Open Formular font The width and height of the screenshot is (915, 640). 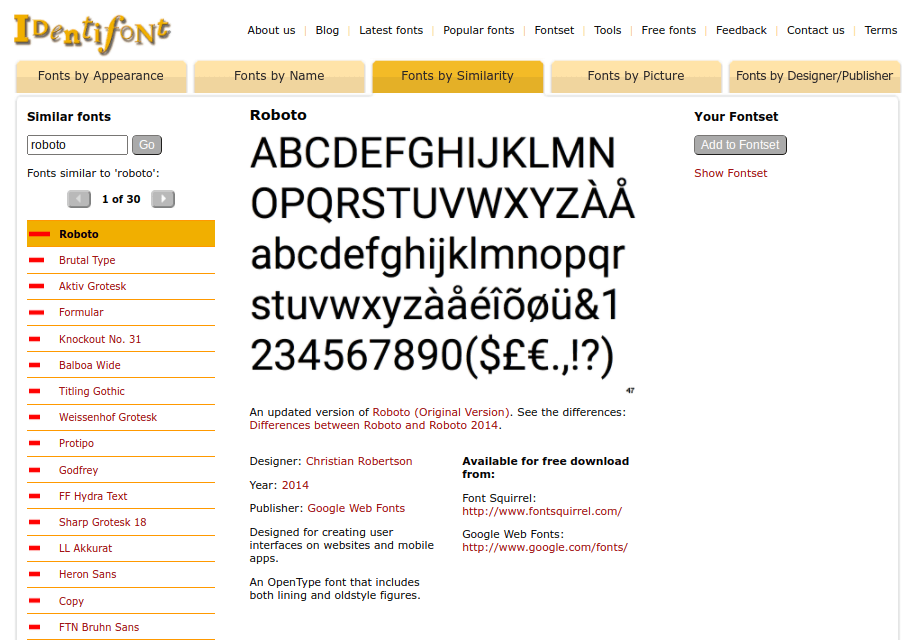coord(81,313)
